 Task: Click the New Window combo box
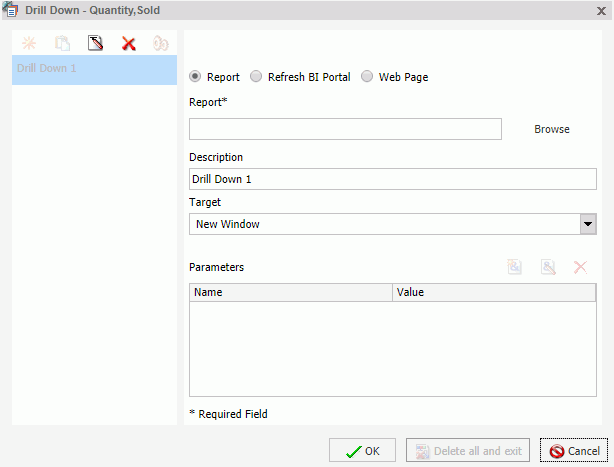pyautogui.click(x=392, y=224)
